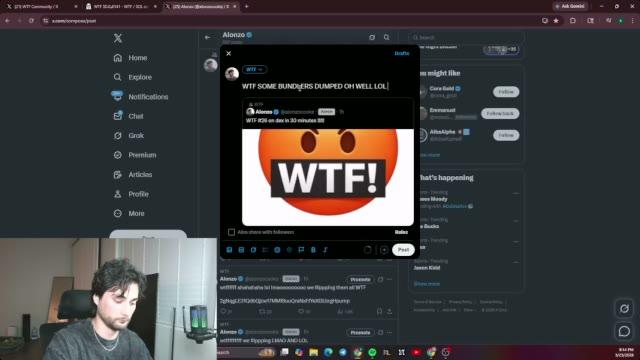Screen dimensions: 640x360
Task: Open Drafts in compose dialog
Action: click(402, 53)
